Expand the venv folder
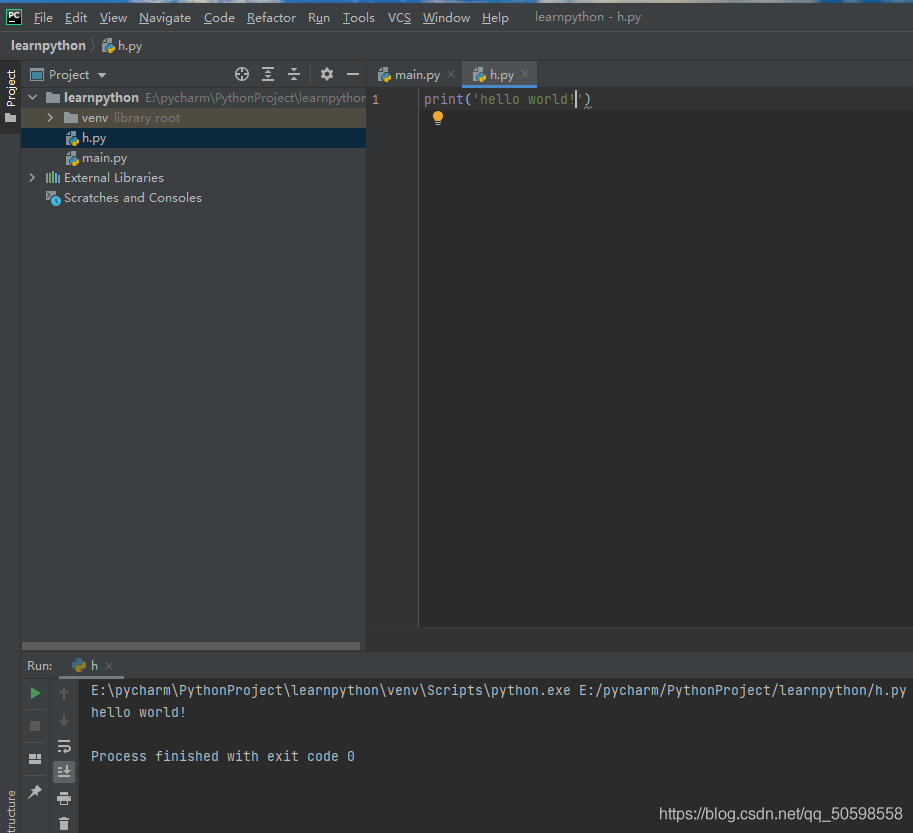This screenshot has height=833, width=913. pos(50,118)
